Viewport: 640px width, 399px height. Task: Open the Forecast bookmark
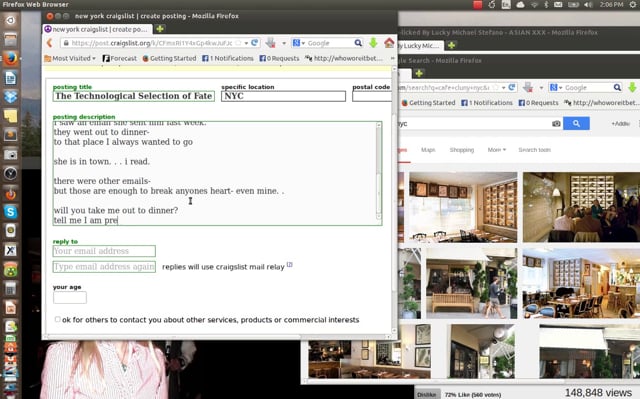coord(120,58)
